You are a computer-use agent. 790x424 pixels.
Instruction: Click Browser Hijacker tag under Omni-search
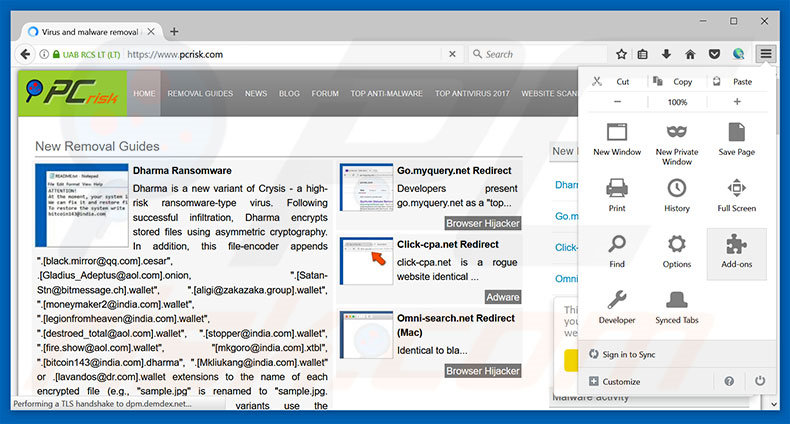point(482,371)
